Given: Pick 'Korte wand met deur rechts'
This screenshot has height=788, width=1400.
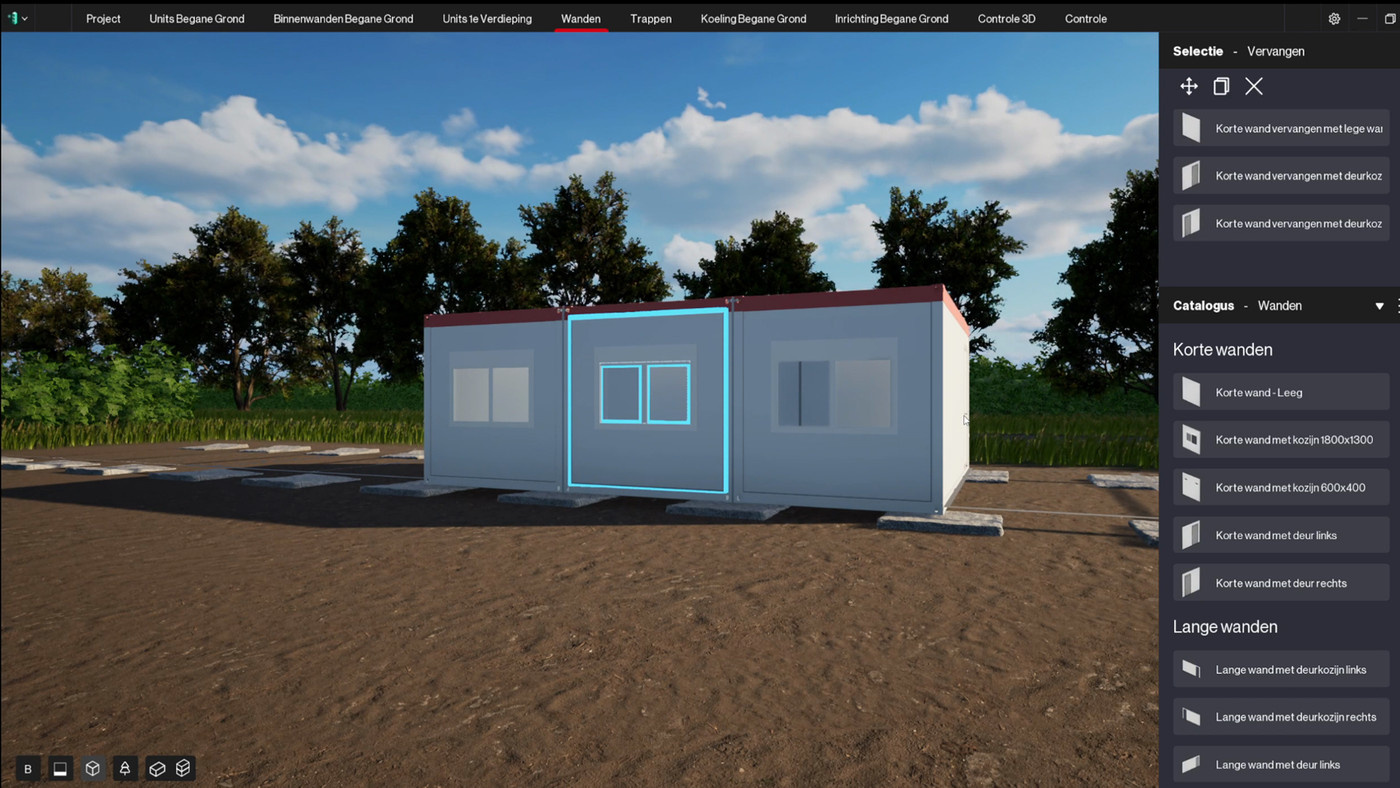Looking at the screenshot, I should (1281, 583).
